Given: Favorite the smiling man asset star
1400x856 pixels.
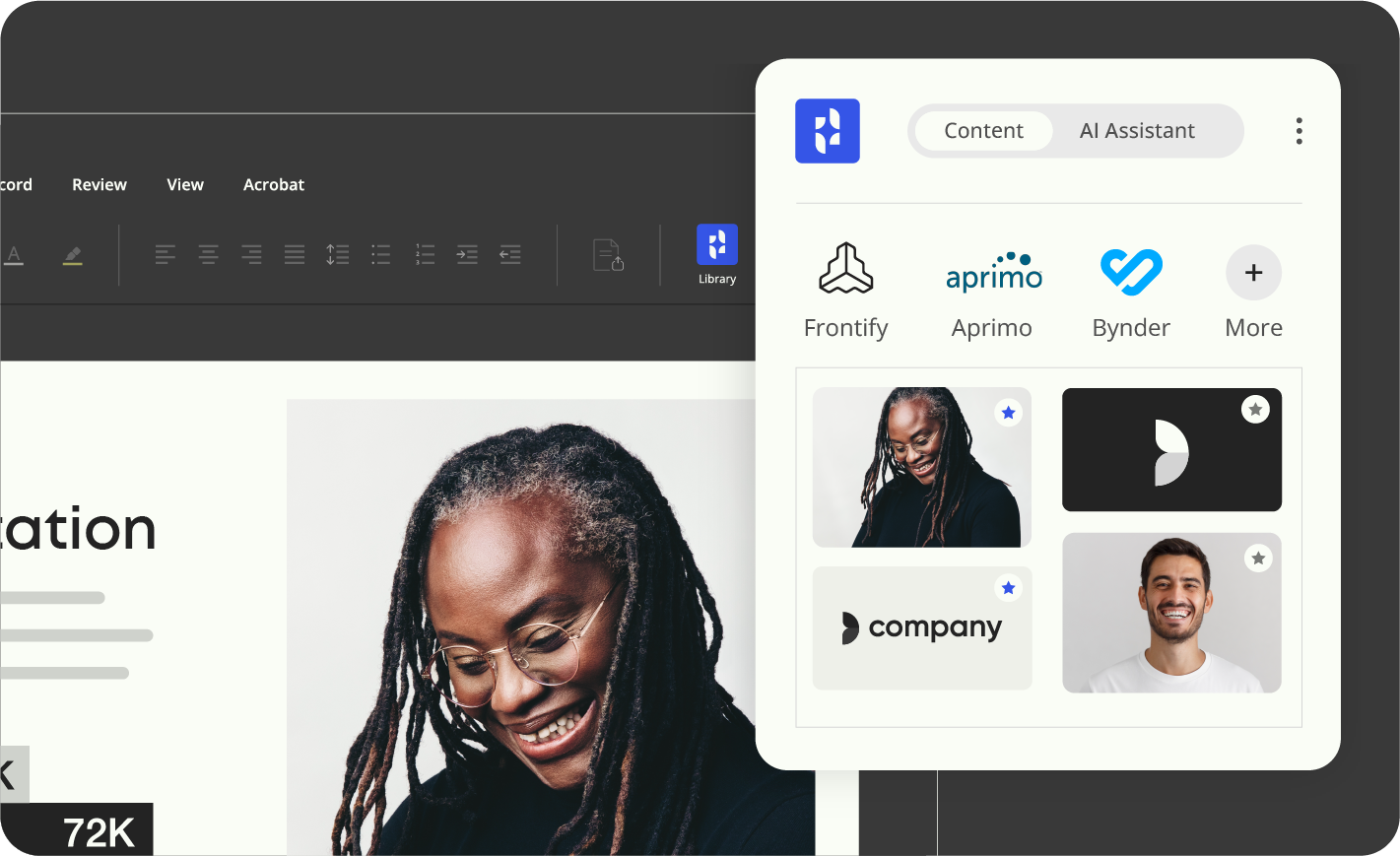Looking at the screenshot, I should tap(1258, 559).
